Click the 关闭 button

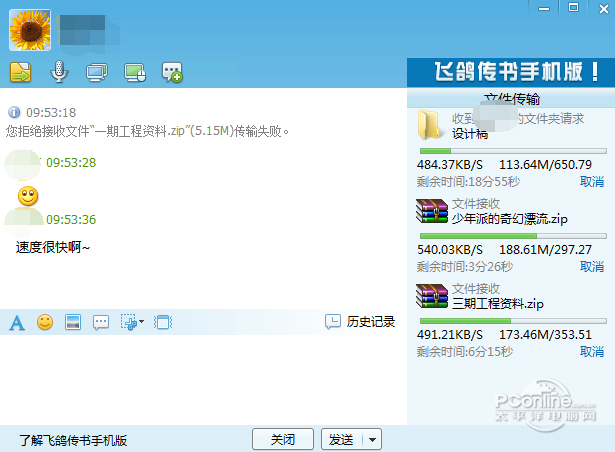(x=283, y=439)
